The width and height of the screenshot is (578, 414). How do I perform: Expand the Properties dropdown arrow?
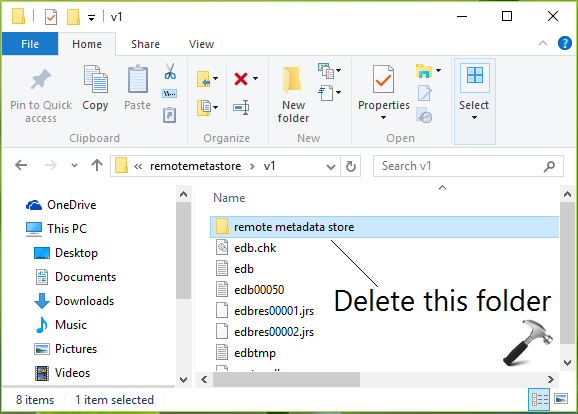(x=383, y=118)
